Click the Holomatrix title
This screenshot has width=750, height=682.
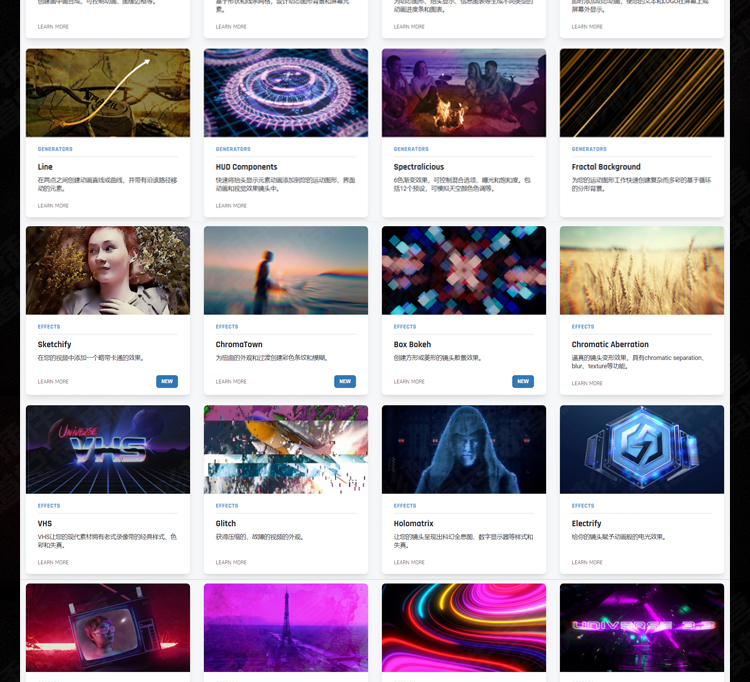[413, 524]
